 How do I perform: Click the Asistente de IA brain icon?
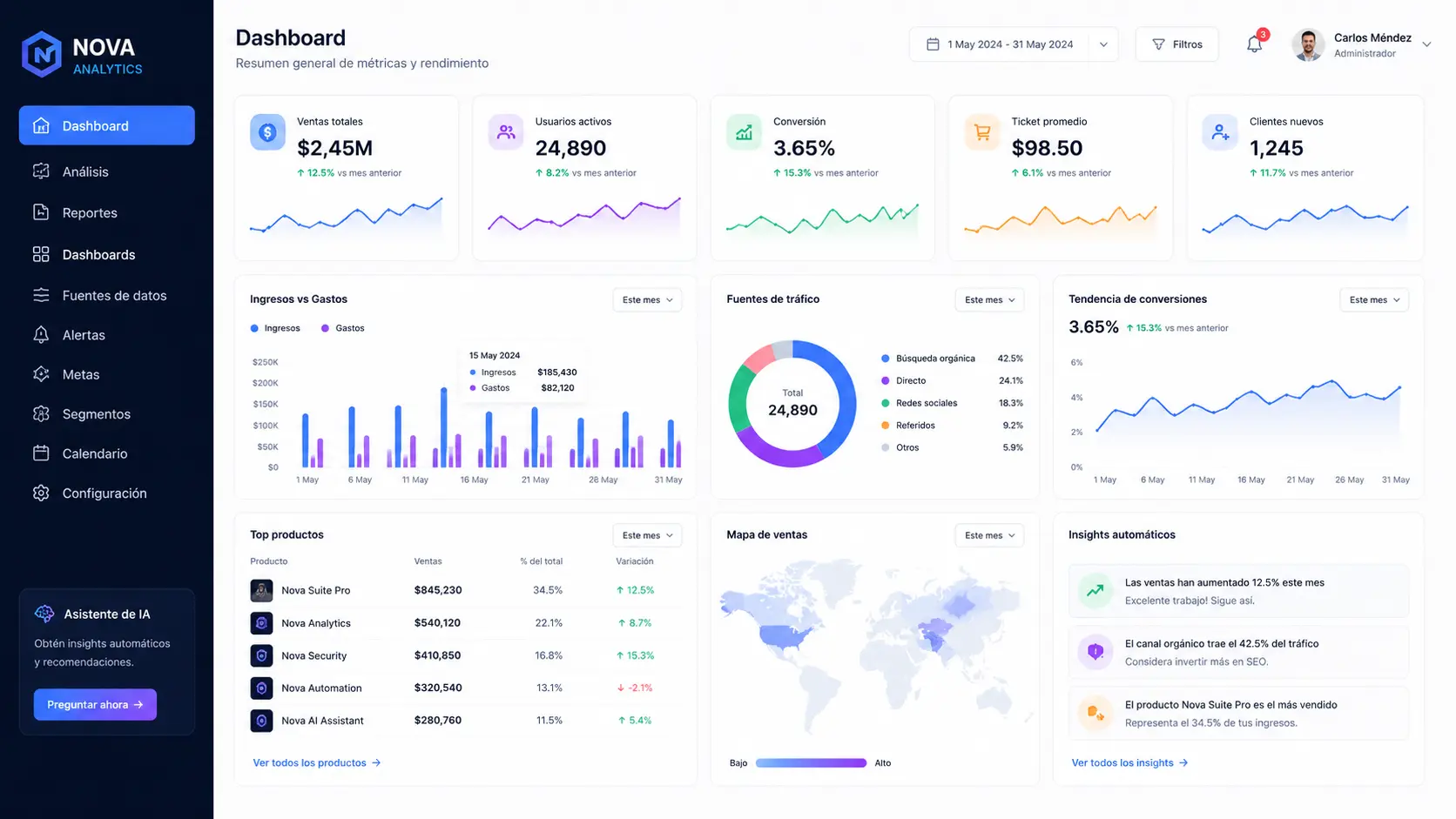click(44, 614)
